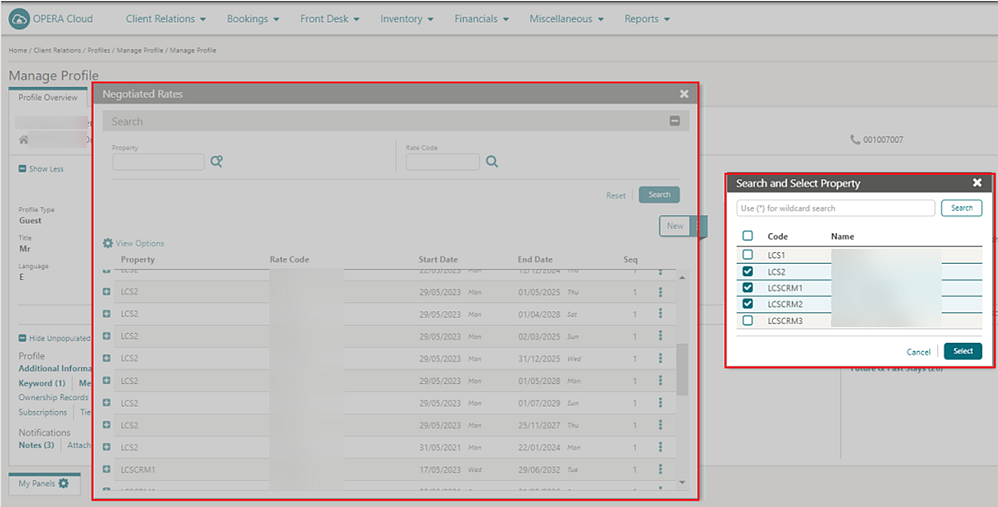Viewport: 998px width, 507px height.
Task: Collapse details with Show Less
Action: (x=41, y=169)
